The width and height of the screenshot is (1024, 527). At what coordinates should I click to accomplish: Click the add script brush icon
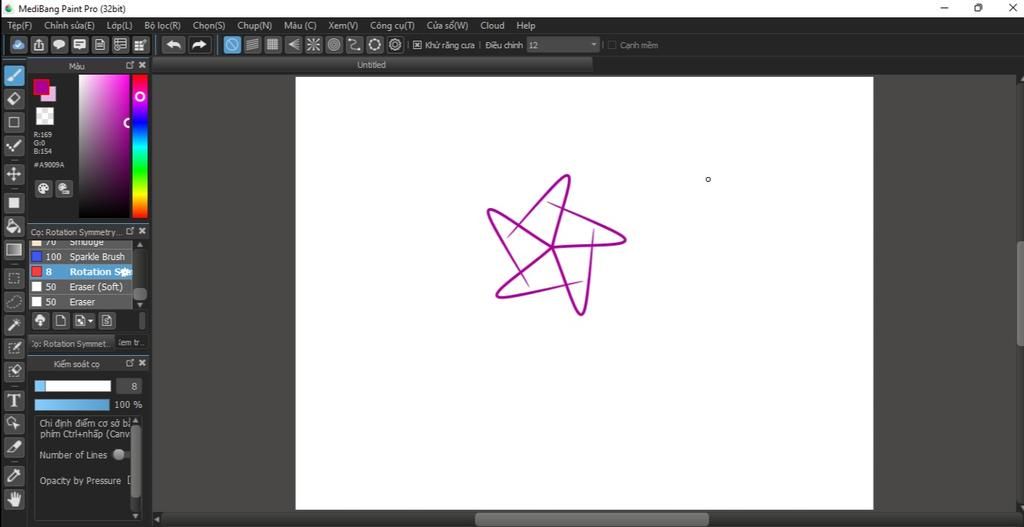tap(107, 321)
